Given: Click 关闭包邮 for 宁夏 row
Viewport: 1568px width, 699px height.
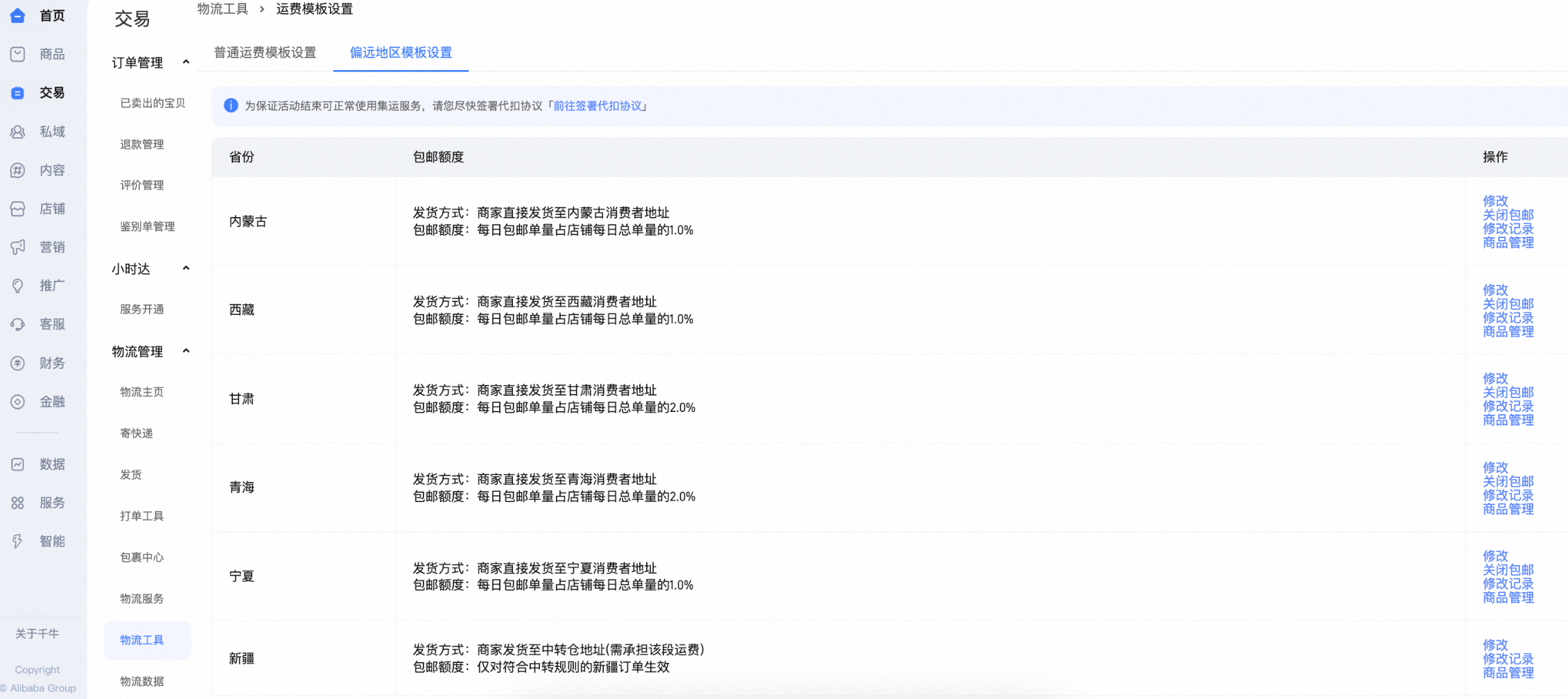Looking at the screenshot, I should 1508,569.
